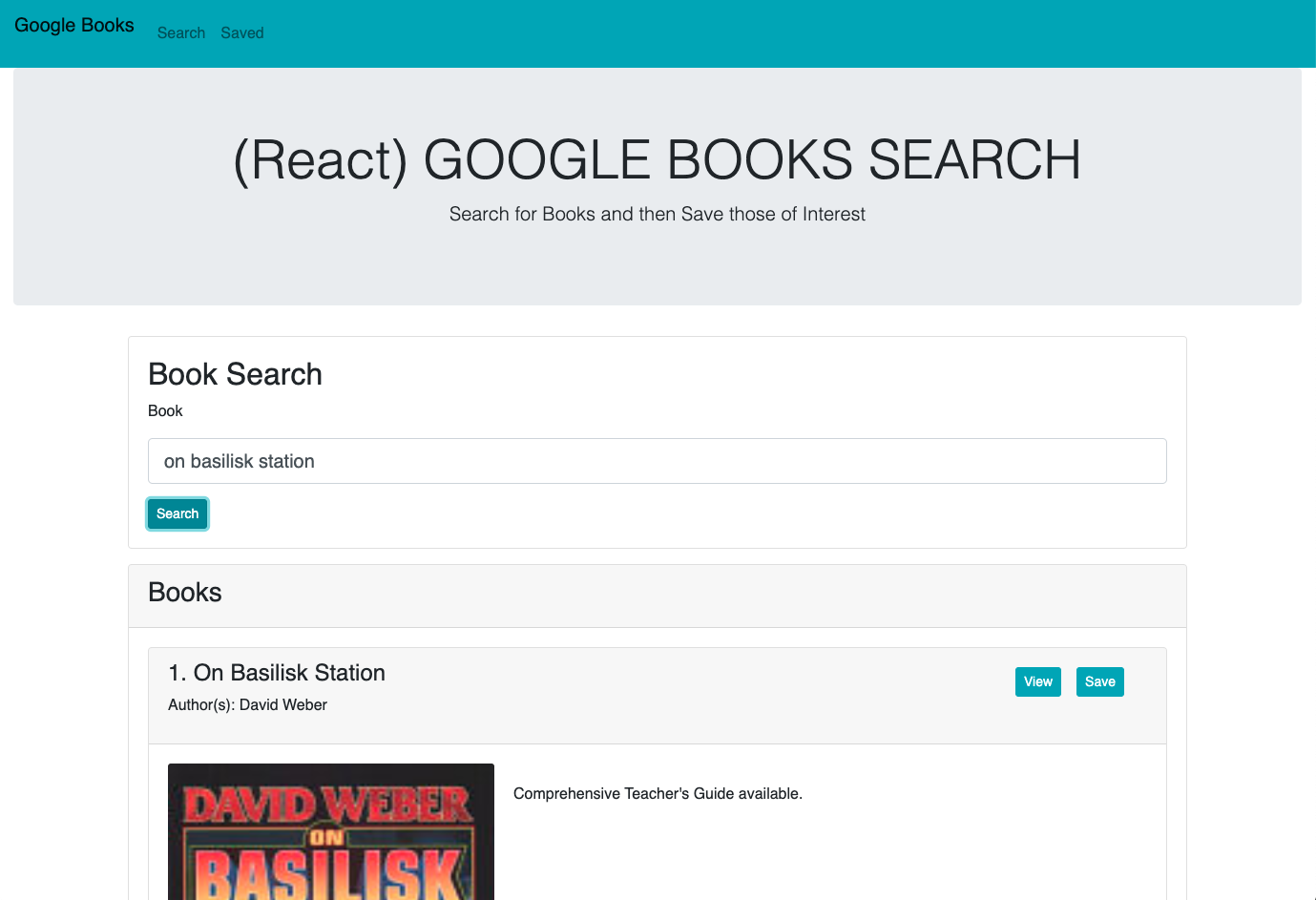
Task: Click the (React) GOOGLE BOOKS SEARCH heading
Action: (x=657, y=159)
